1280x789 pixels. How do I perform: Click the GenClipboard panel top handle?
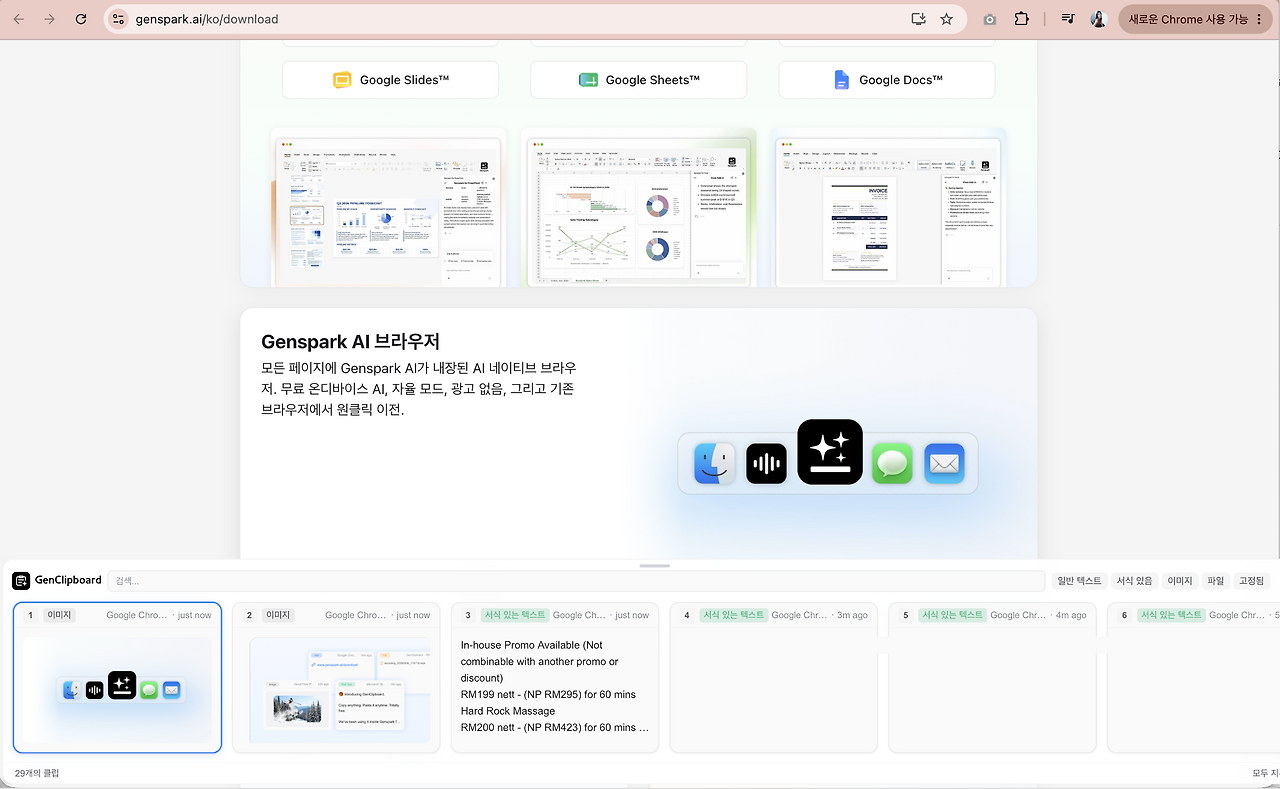pyautogui.click(x=654, y=566)
